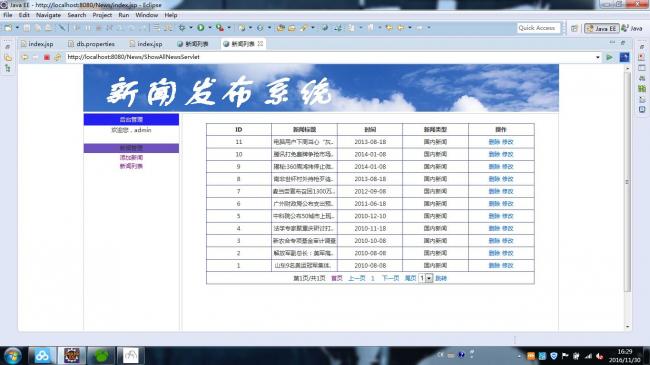Open the Baidu cloud taskbar icon
This screenshot has width=650, height=365.
(42, 356)
